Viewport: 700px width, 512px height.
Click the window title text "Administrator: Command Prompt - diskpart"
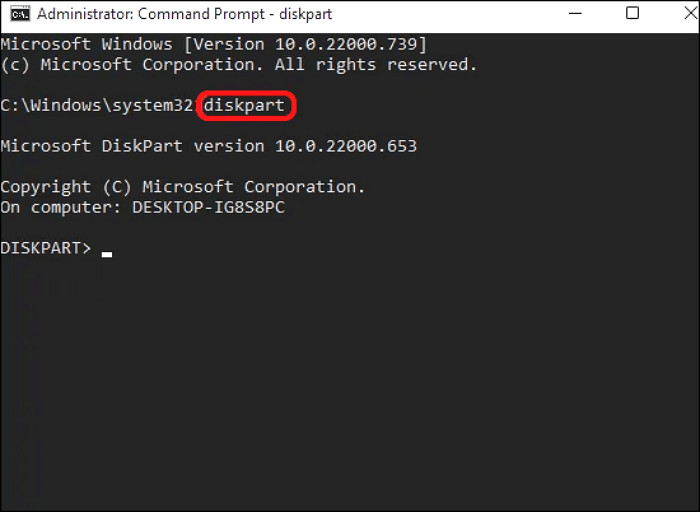[185, 14]
